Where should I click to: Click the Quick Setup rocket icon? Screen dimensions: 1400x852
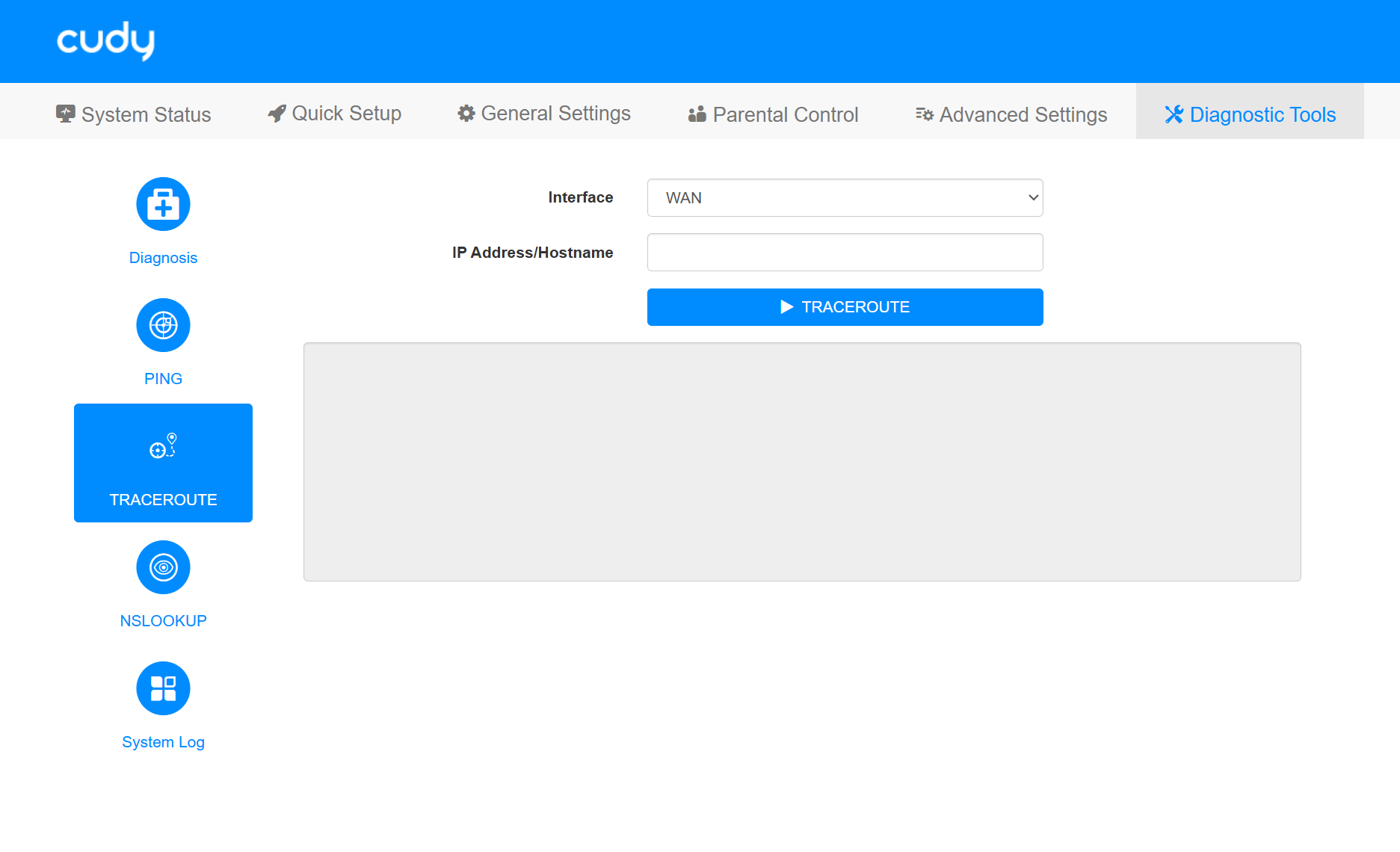277,114
